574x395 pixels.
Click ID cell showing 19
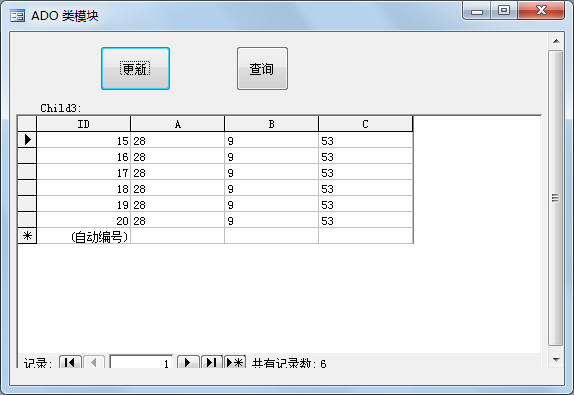pyautogui.click(x=83, y=204)
